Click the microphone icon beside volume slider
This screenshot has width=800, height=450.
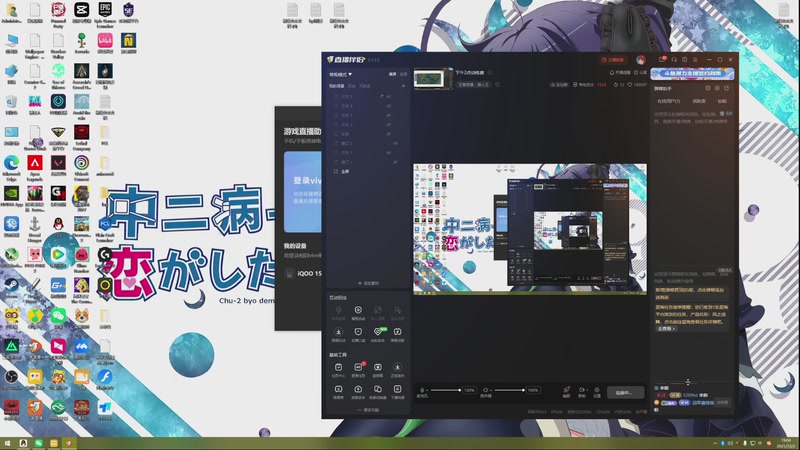pyautogui.click(x=422, y=390)
